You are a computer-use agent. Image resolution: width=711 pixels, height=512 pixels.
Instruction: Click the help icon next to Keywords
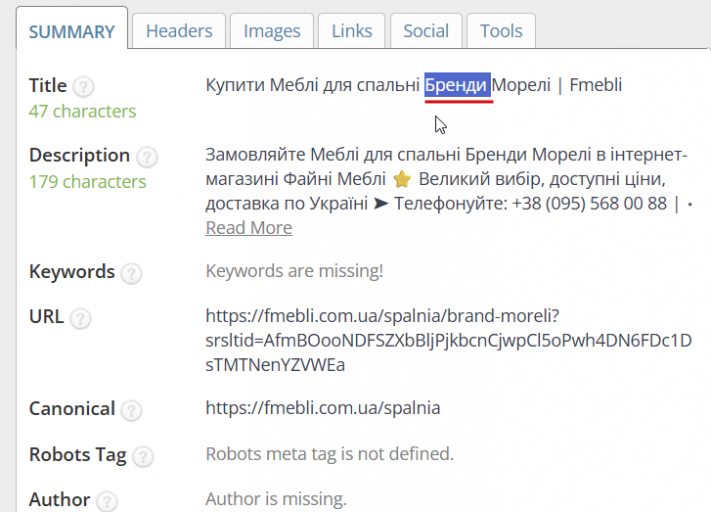[131, 273]
